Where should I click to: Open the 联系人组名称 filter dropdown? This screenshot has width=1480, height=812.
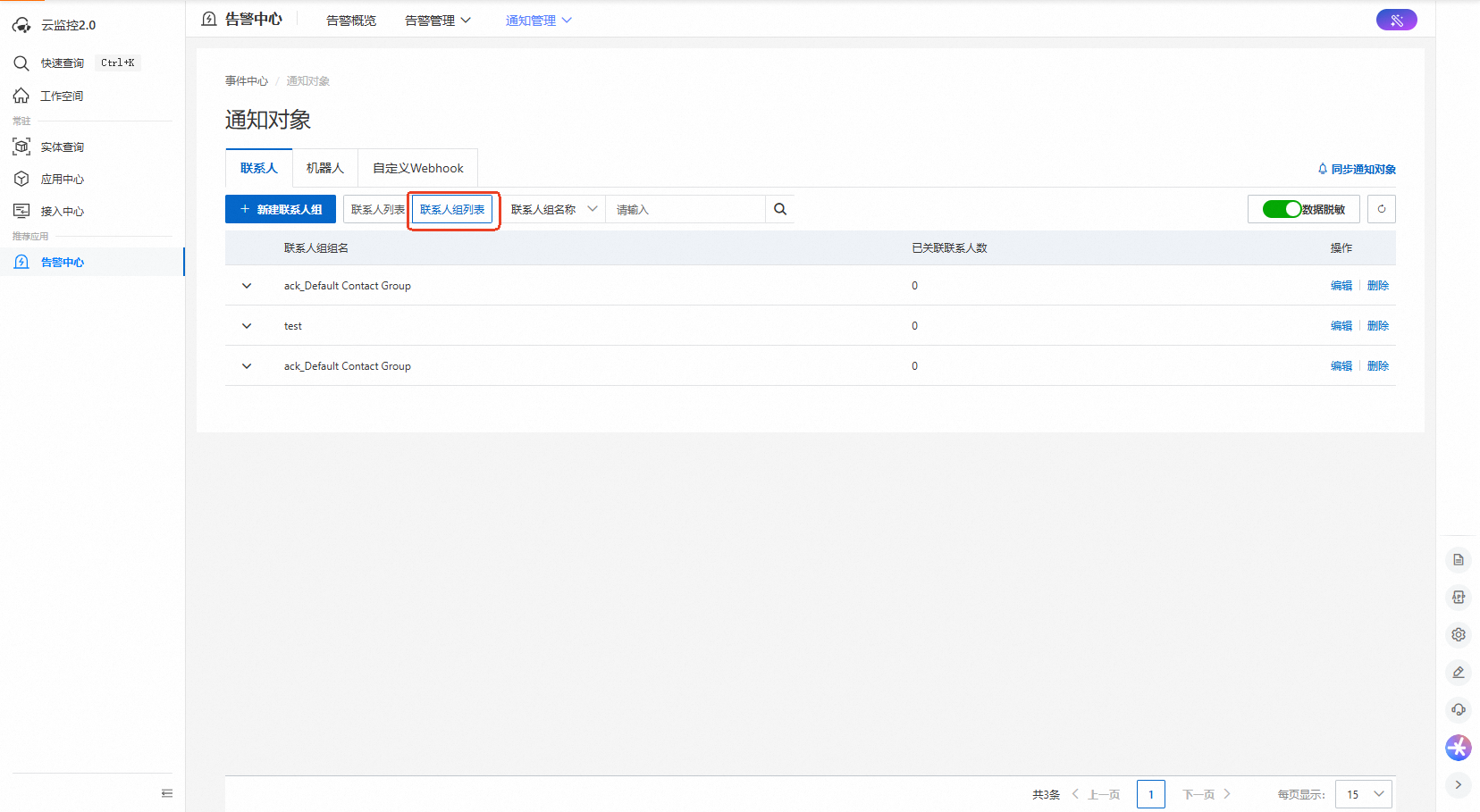tap(554, 209)
